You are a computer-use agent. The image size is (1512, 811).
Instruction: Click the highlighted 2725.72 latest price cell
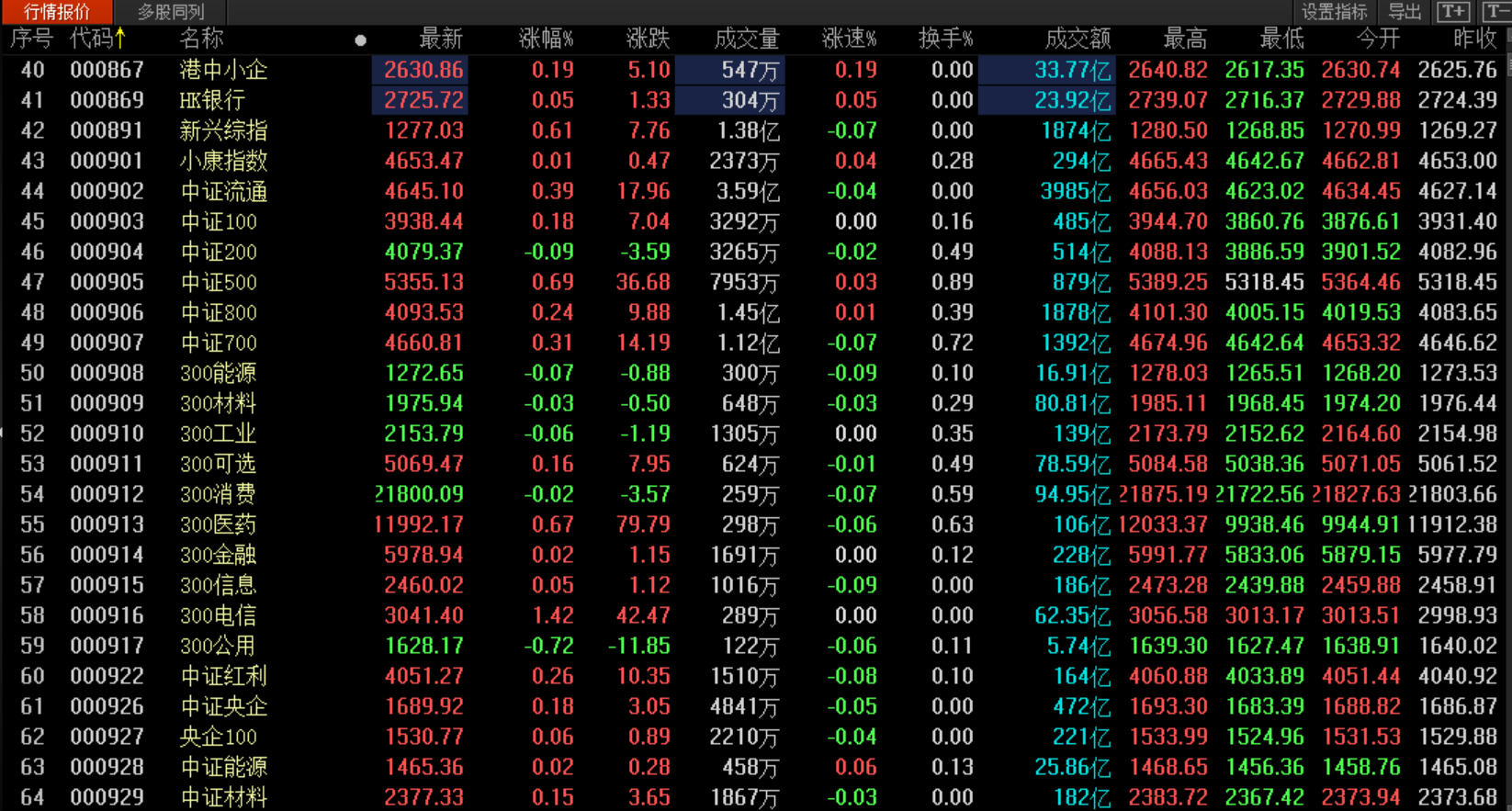pos(423,100)
